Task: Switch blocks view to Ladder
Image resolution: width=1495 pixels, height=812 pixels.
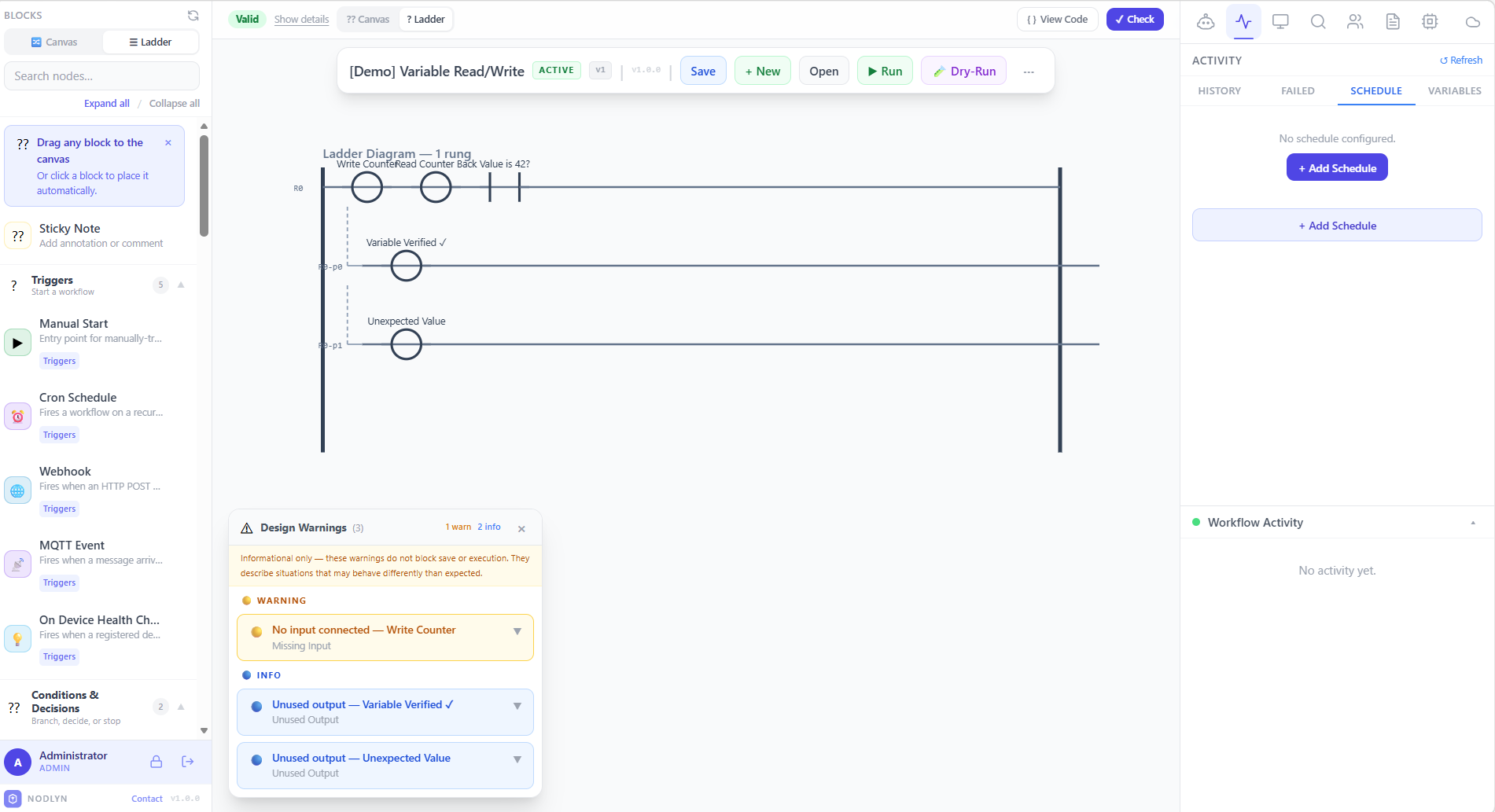Action: click(x=150, y=42)
